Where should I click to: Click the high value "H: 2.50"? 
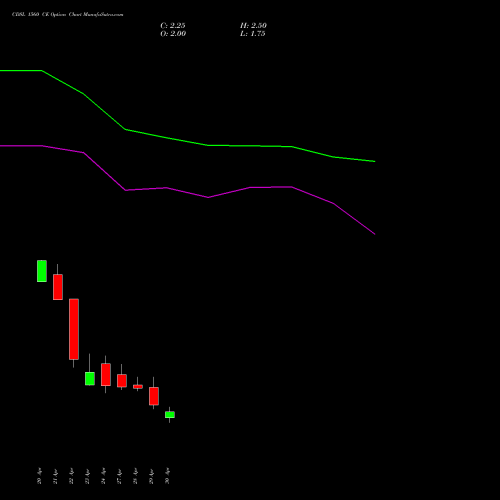tap(253, 26)
